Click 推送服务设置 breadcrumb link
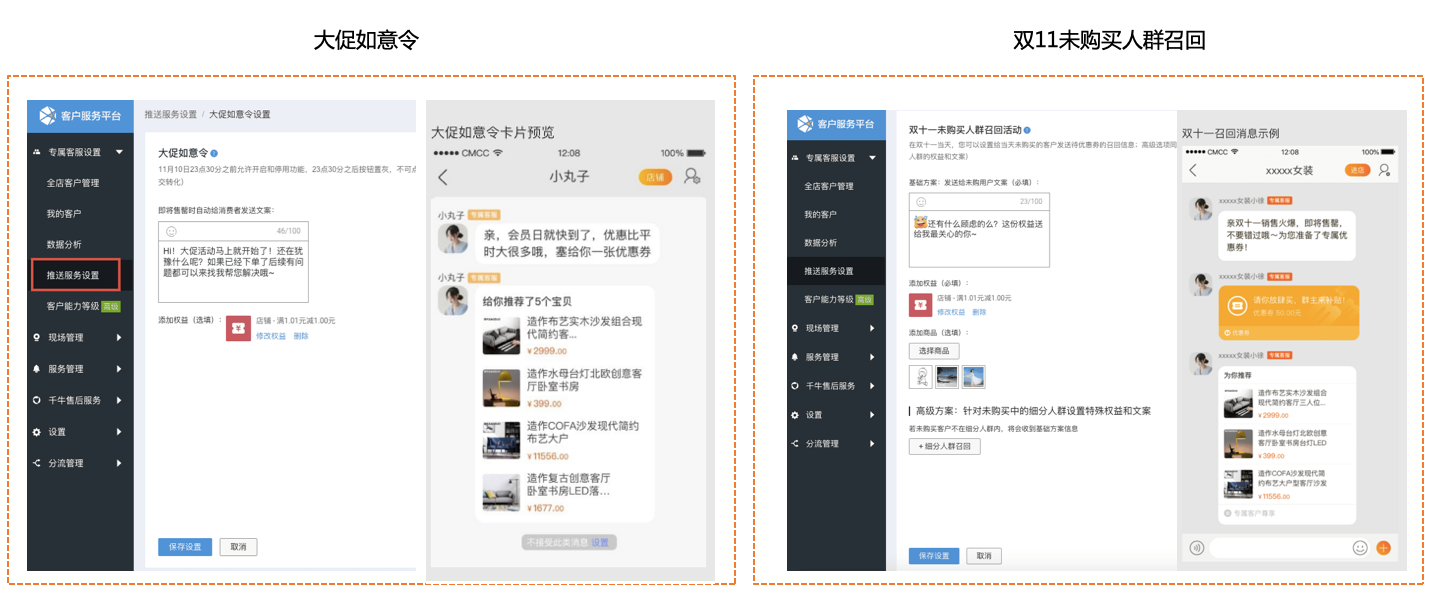 [x=170, y=115]
